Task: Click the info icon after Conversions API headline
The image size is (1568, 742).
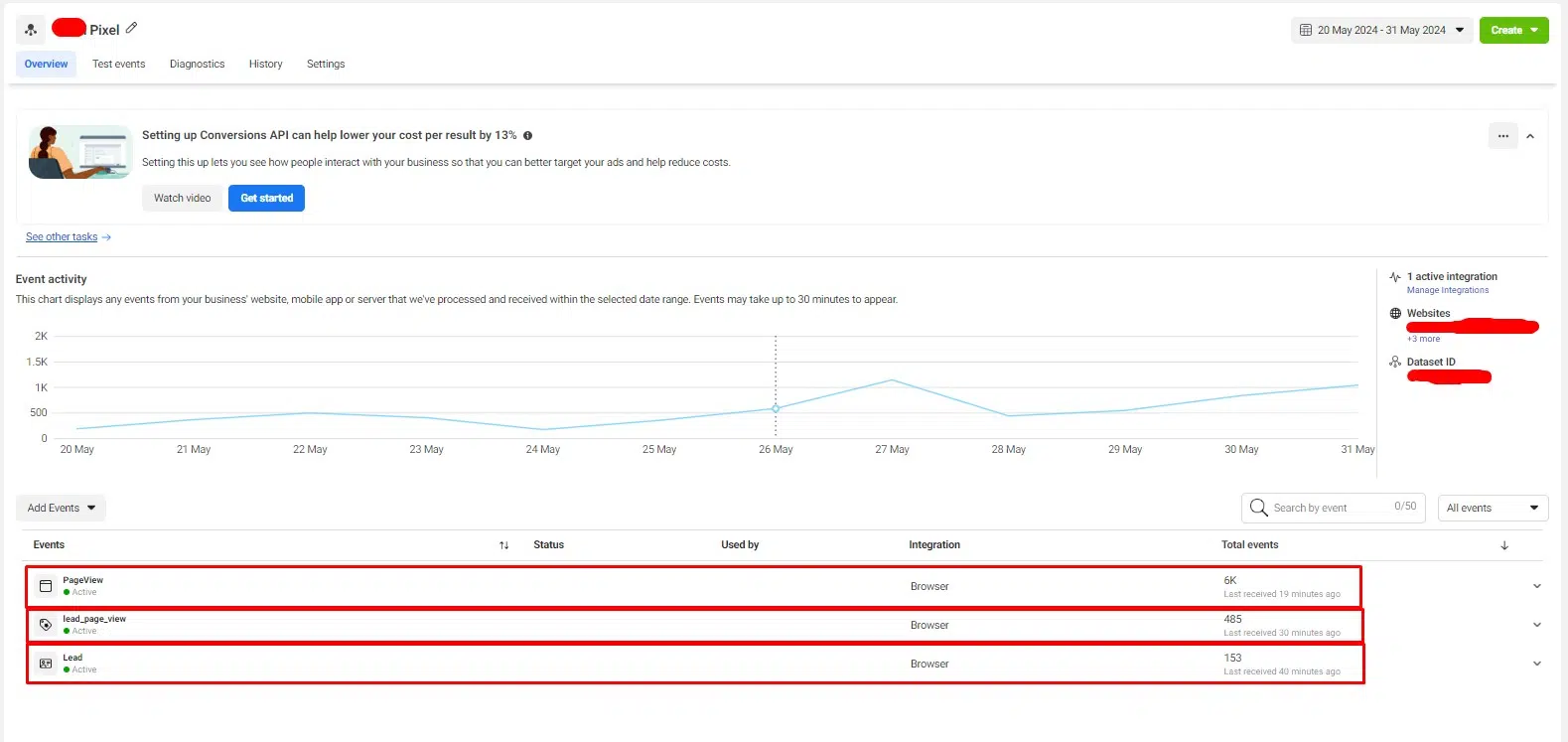Action: tap(527, 136)
